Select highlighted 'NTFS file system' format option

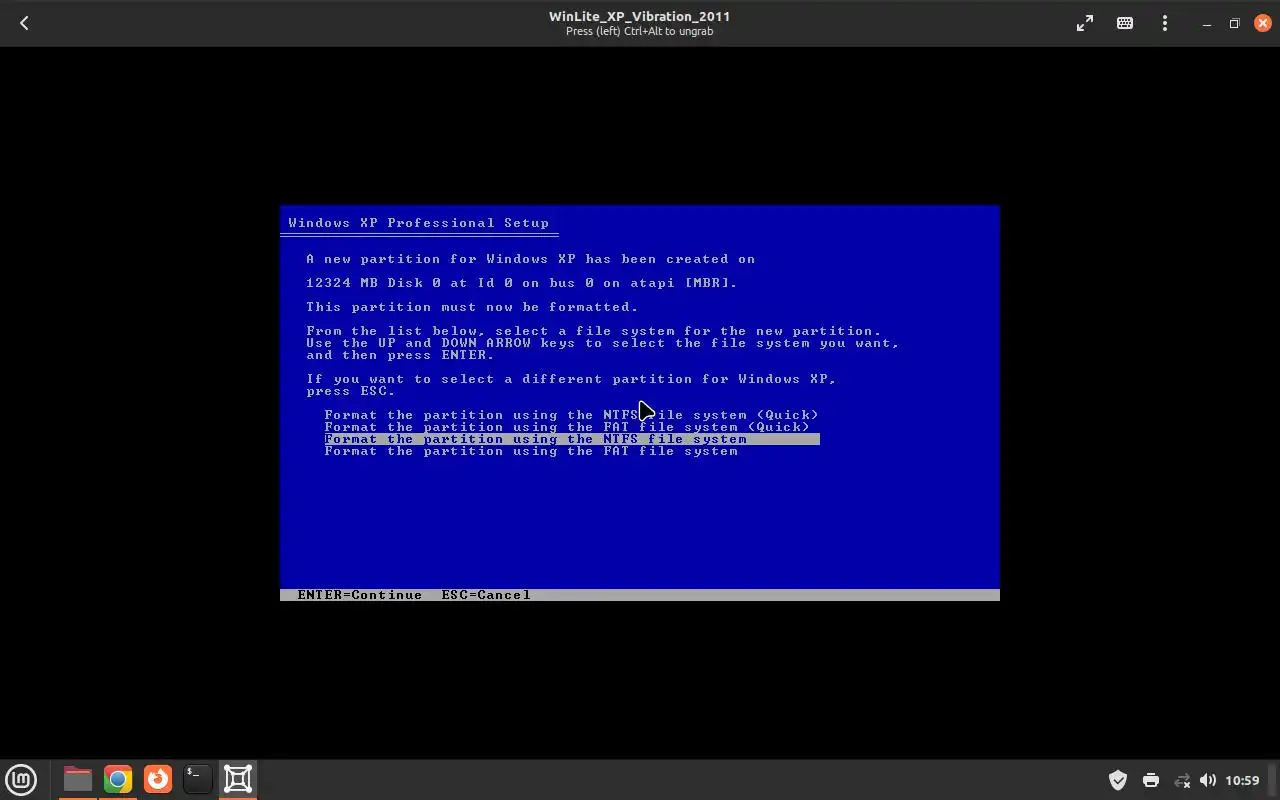(x=572, y=439)
